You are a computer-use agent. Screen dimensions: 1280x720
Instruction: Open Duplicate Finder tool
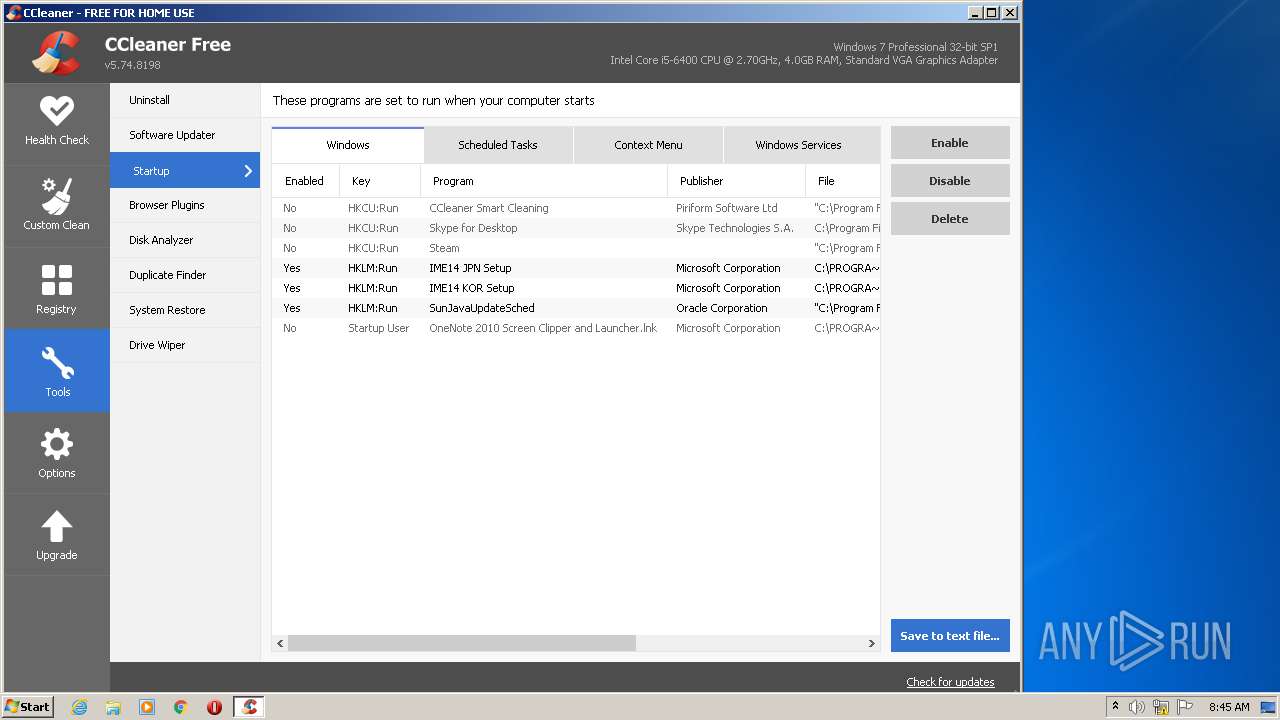pos(185,275)
